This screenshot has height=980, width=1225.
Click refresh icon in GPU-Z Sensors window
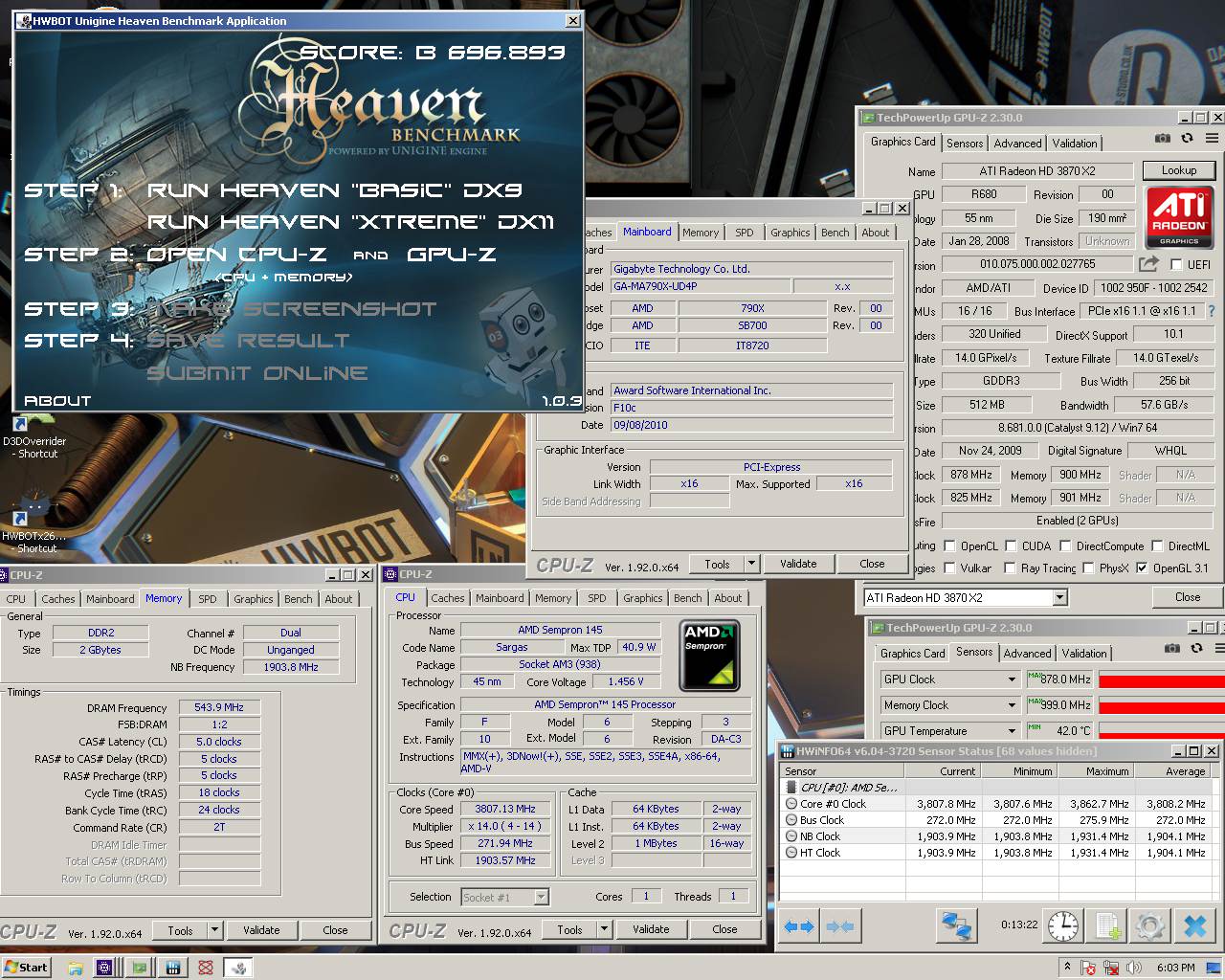tap(1196, 649)
